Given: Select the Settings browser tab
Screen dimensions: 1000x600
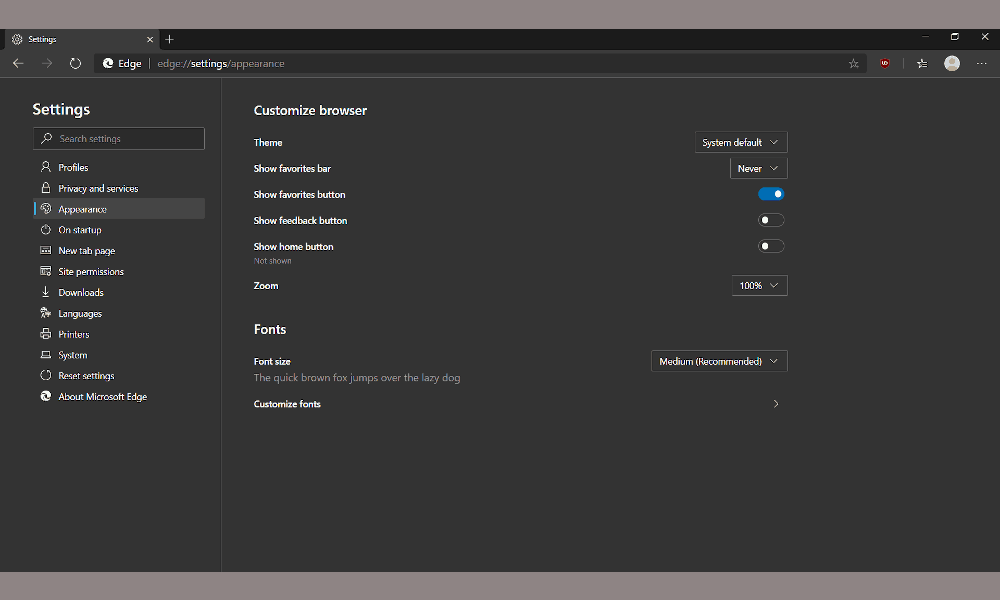Looking at the screenshot, I should pyautogui.click(x=82, y=40).
